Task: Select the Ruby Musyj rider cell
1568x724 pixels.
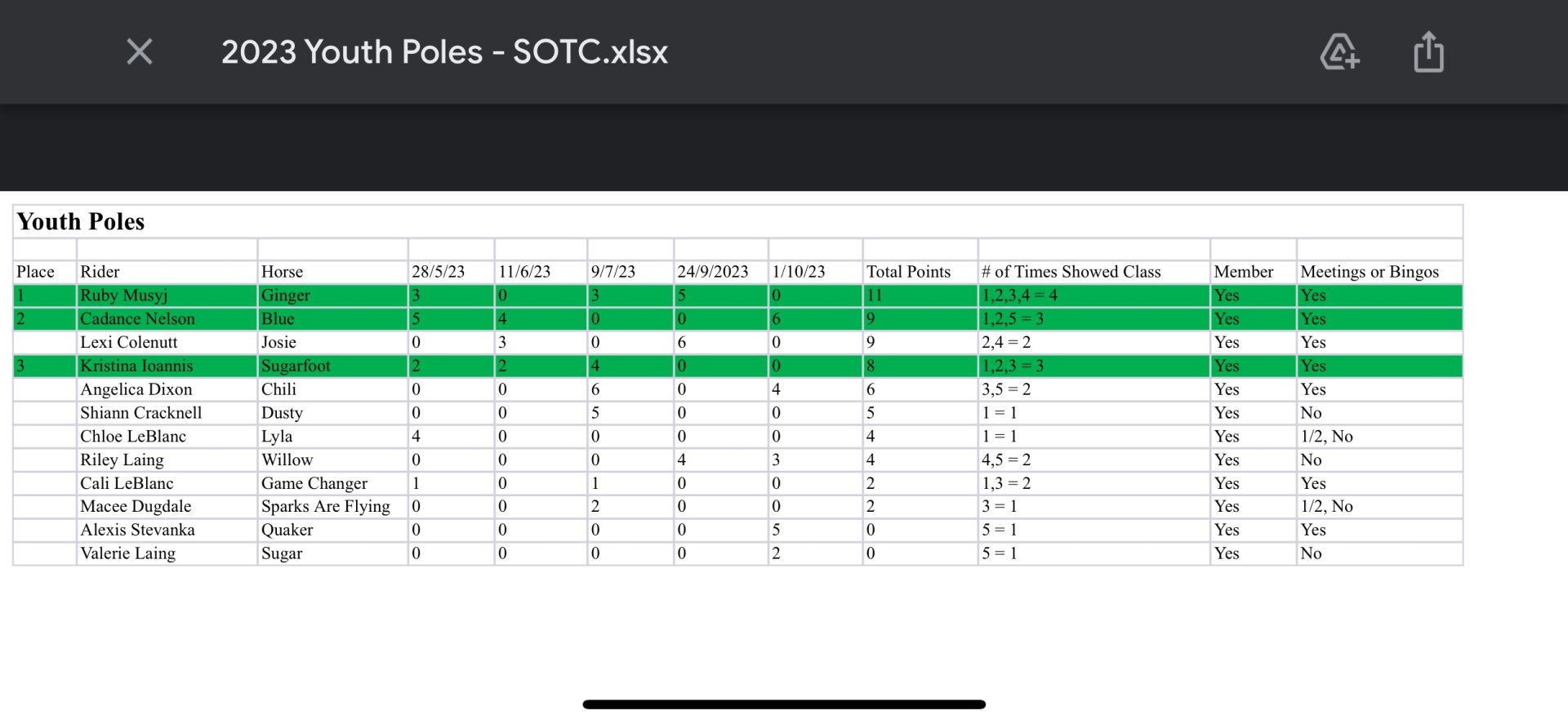Action: pyautogui.click(x=167, y=295)
